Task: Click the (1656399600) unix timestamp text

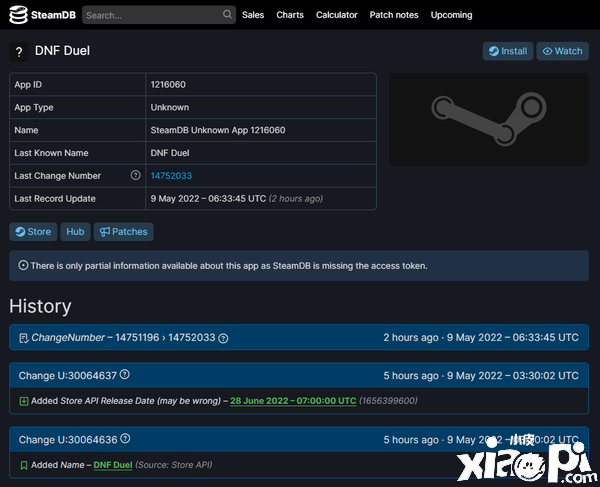Action: (388, 401)
